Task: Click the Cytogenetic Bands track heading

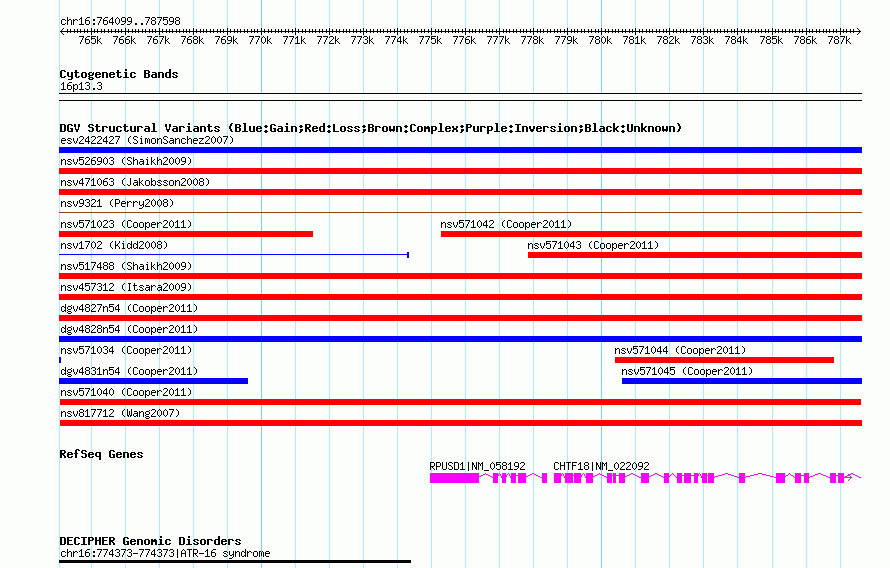Action: point(119,74)
